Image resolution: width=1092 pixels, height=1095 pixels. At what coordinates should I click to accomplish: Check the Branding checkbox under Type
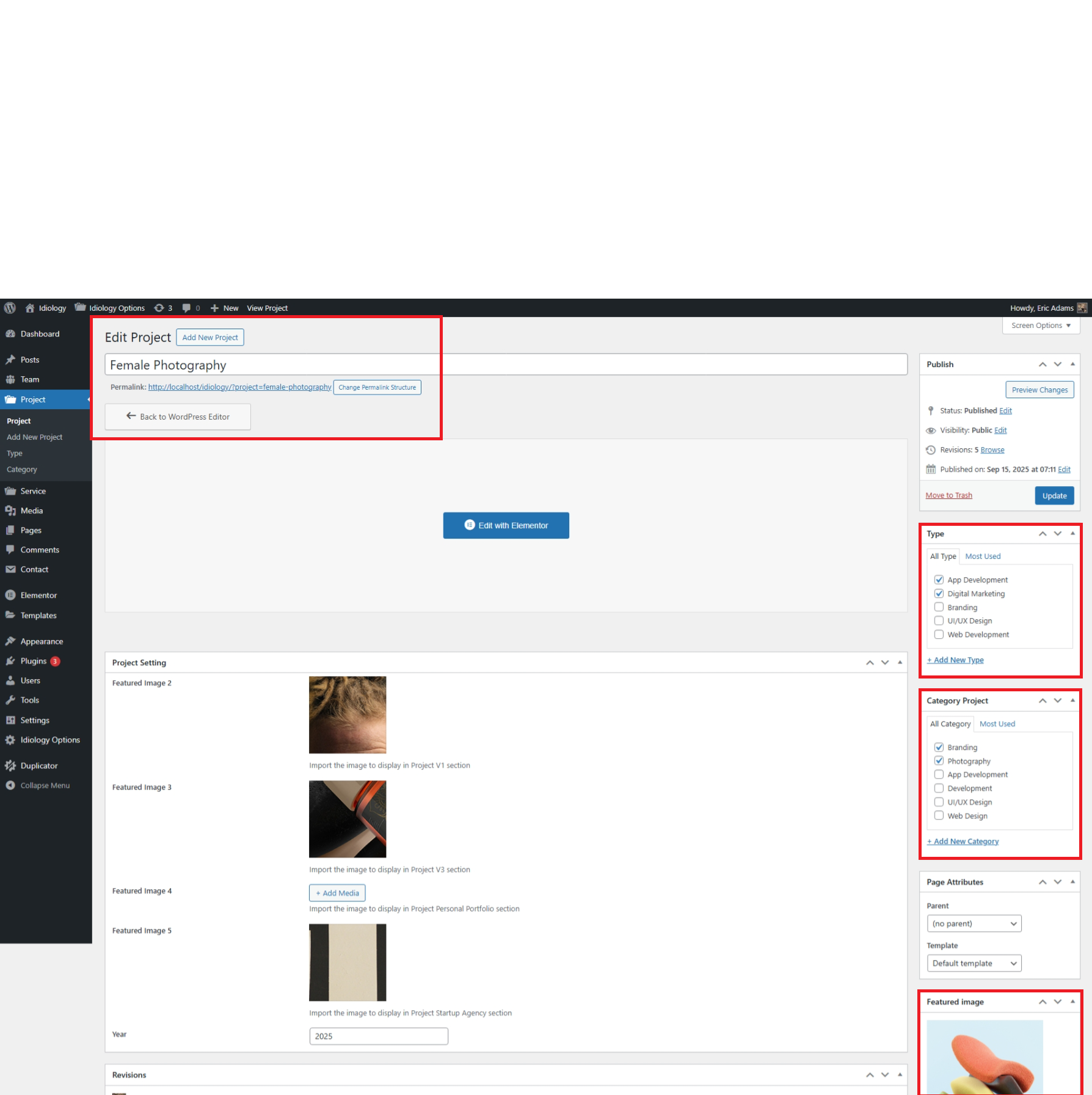[x=939, y=607]
